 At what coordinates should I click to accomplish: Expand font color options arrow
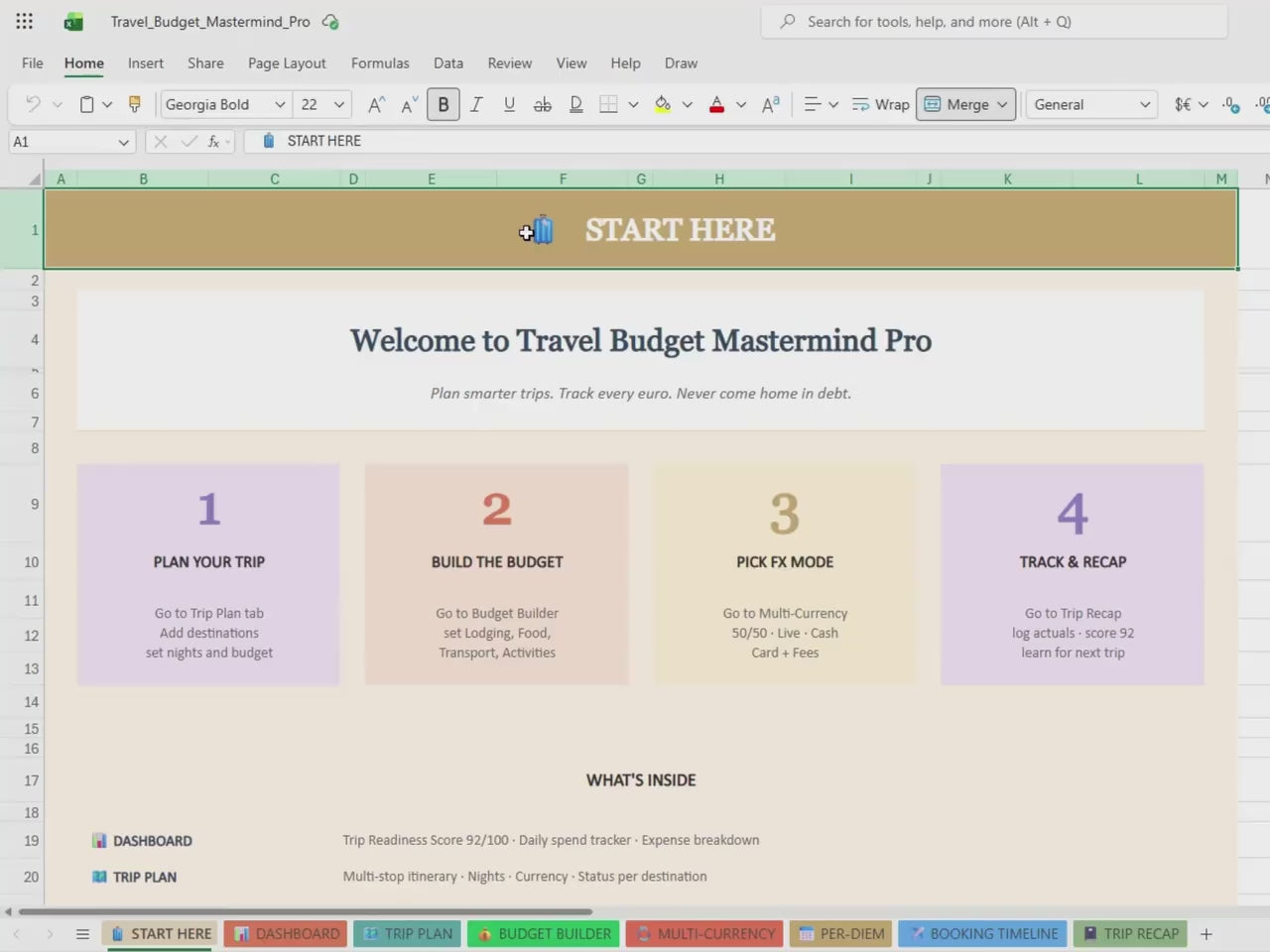pos(740,104)
